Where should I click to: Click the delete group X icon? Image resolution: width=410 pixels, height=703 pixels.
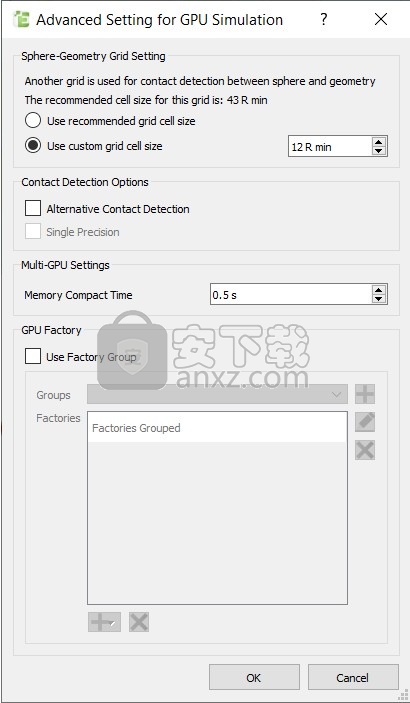click(x=365, y=450)
